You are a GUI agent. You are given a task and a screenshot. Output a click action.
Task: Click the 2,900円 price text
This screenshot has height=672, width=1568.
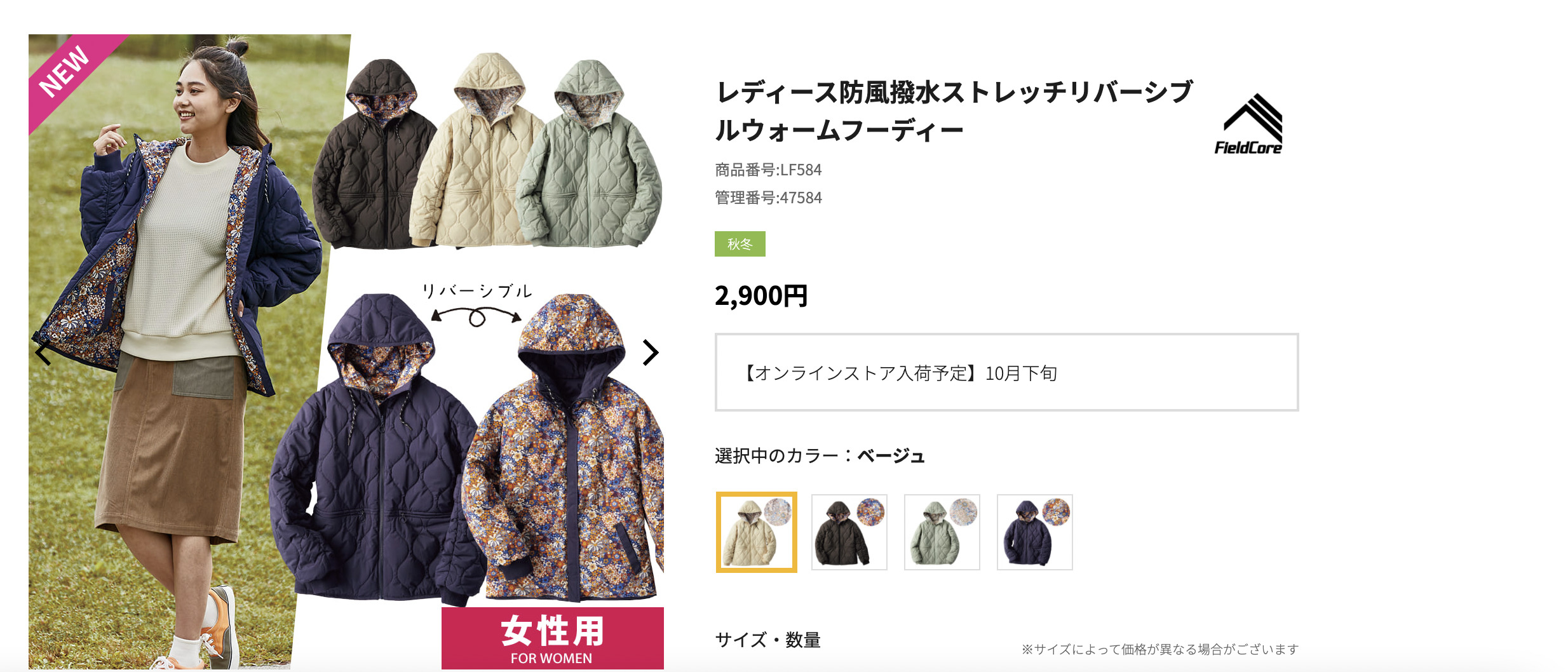pyautogui.click(x=760, y=295)
